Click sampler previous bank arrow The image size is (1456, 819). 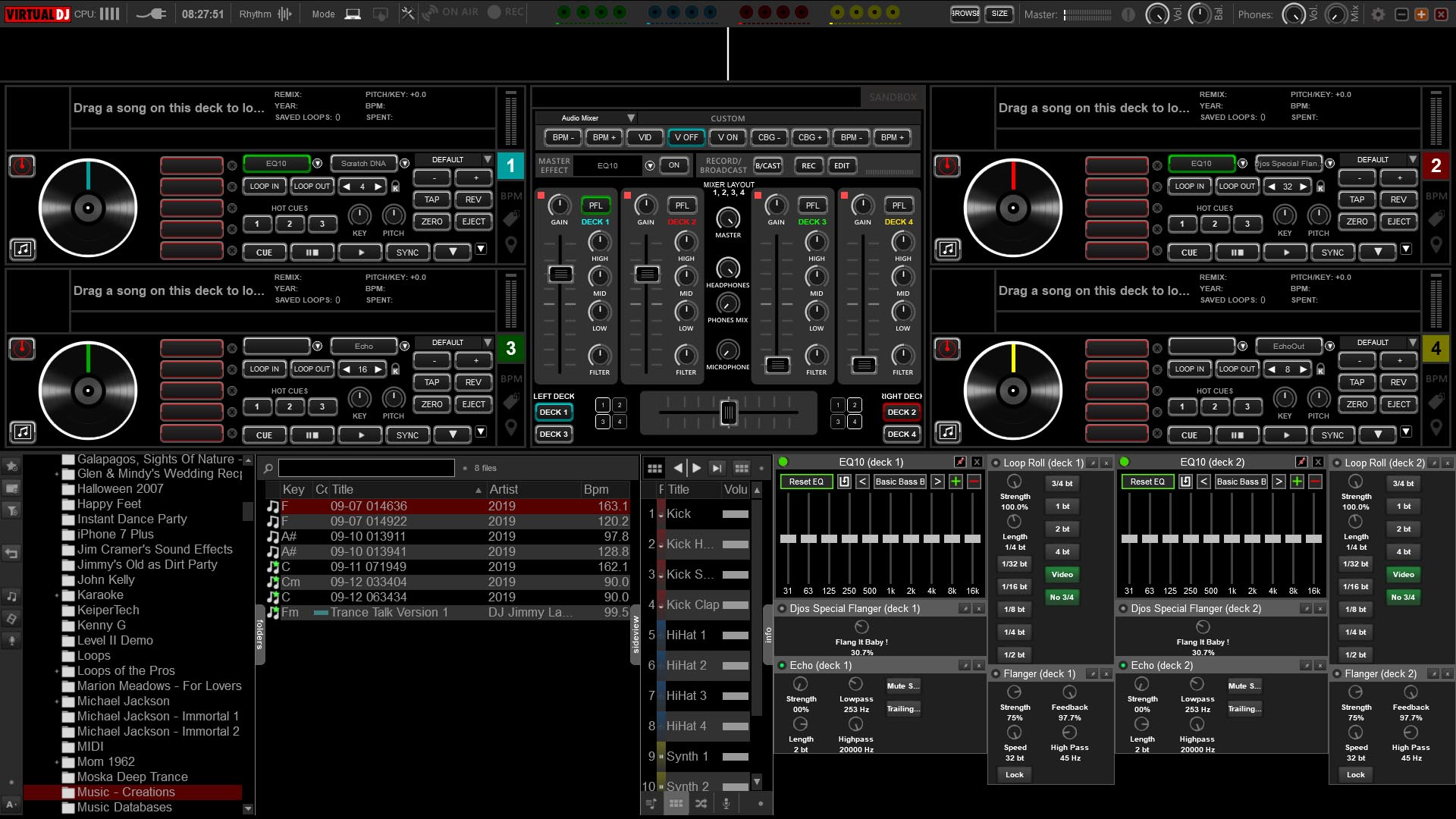point(678,468)
